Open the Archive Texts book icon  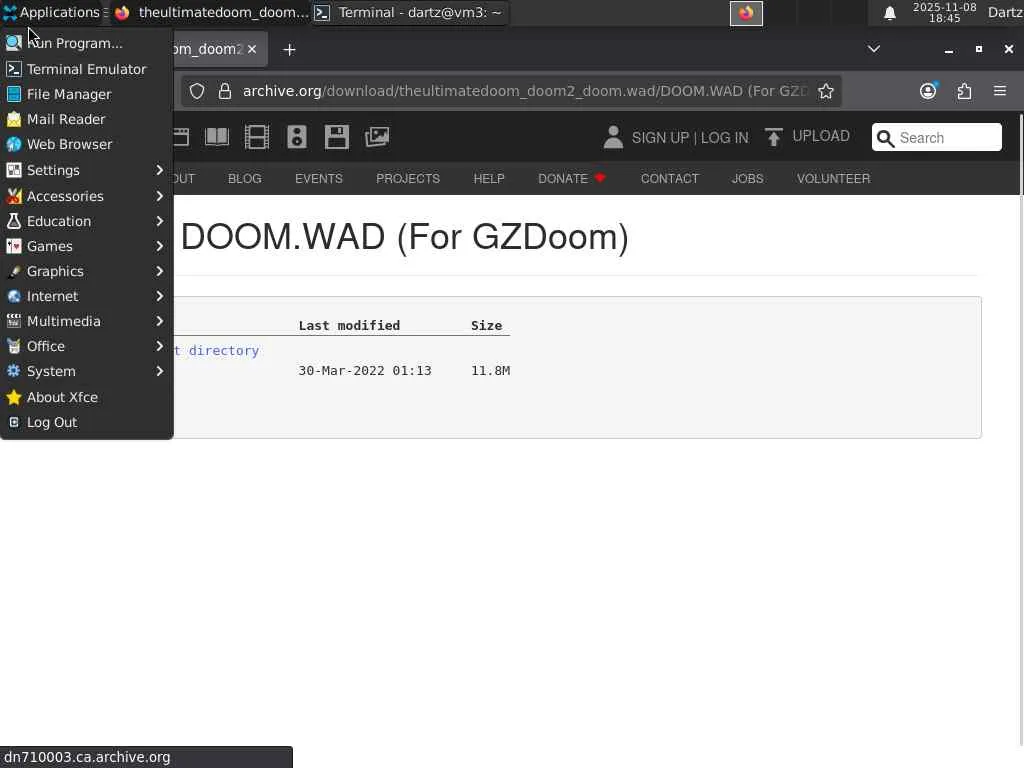(x=217, y=137)
